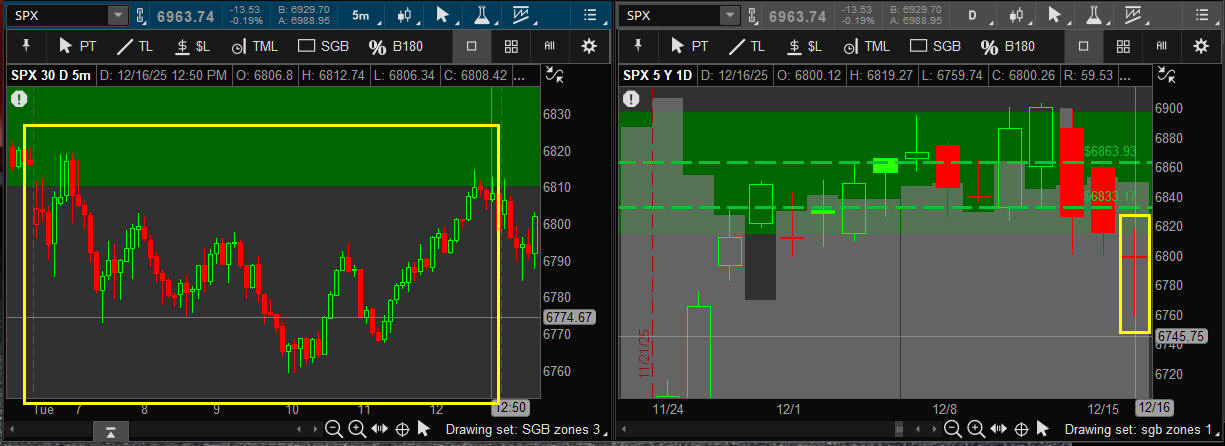Screen dimensions: 1225x446
Task: Click the B180 percent tool in right chart
Action: click(x=1008, y=46)
